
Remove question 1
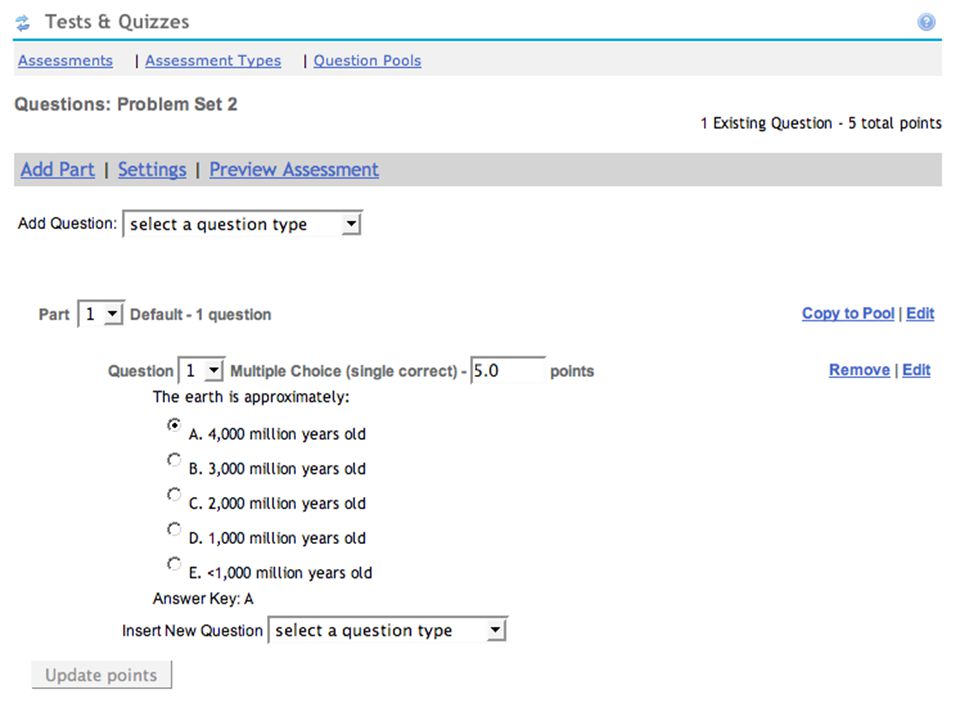(x=859, y=370)
